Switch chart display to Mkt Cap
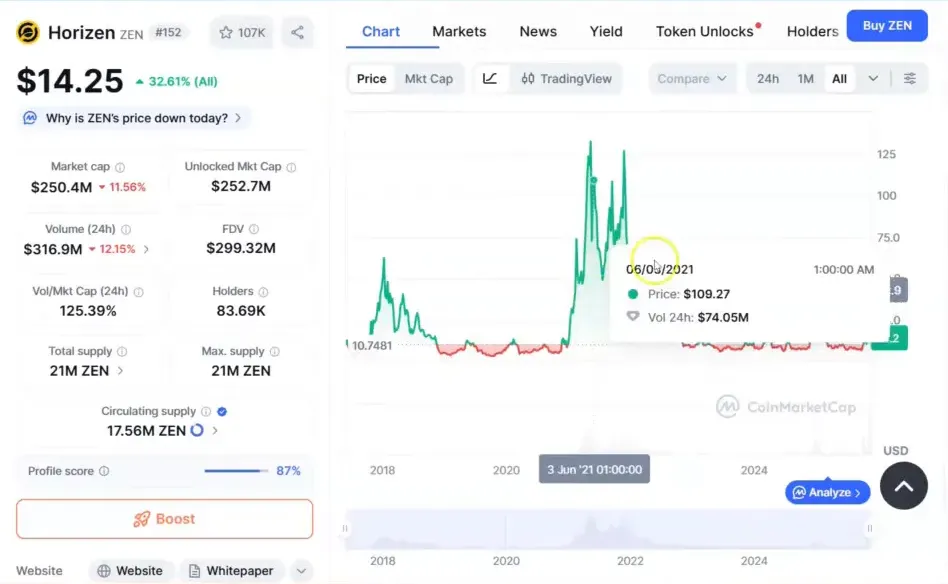Viewport: 948px width, 584px height. tap(430, 77)
